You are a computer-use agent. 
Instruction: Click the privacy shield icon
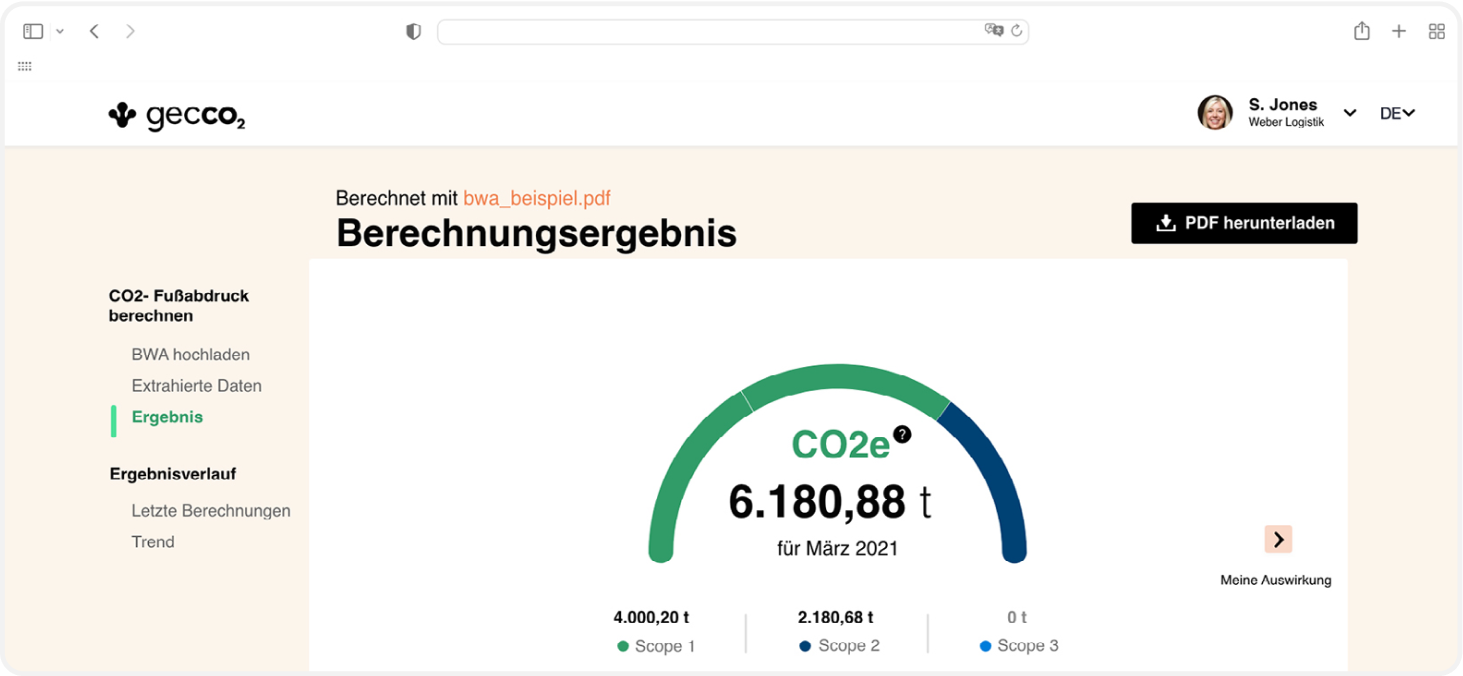413,32
